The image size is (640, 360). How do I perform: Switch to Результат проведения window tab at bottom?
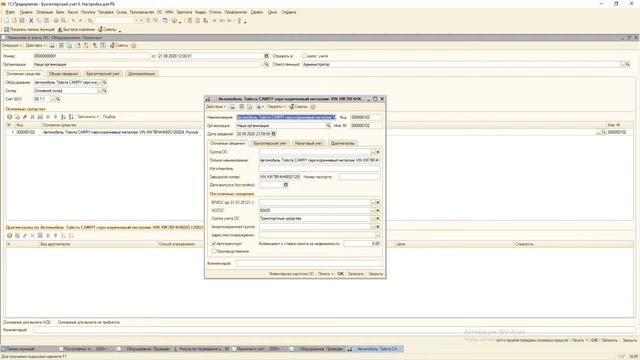201,349
